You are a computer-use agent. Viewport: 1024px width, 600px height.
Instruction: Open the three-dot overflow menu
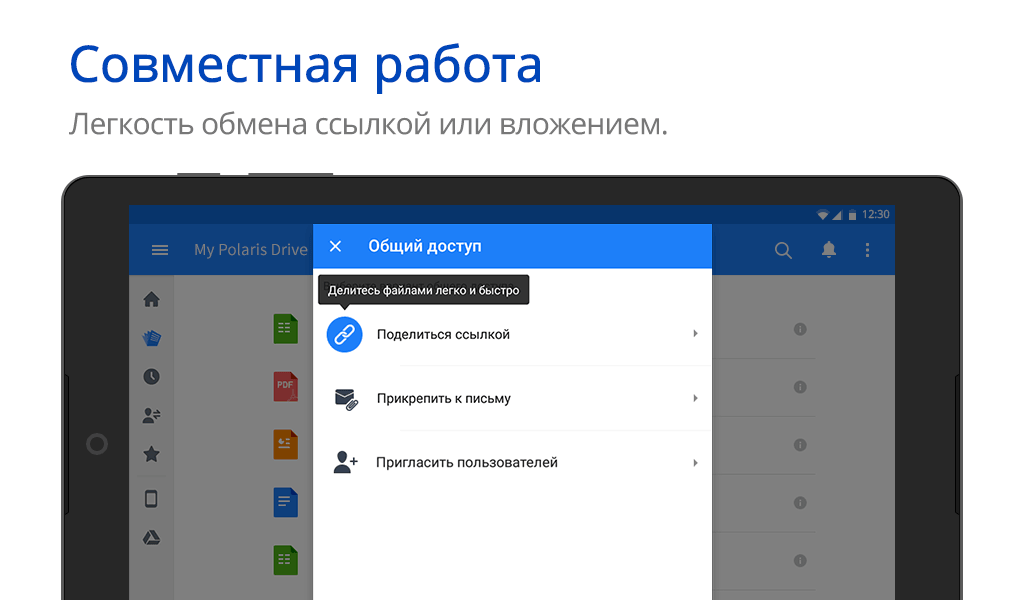[867, 250]
